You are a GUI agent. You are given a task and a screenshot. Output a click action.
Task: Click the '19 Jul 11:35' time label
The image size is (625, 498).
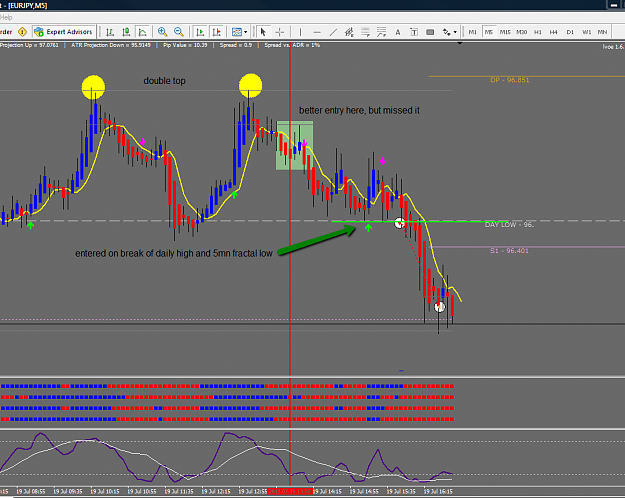tap(178, 492)
